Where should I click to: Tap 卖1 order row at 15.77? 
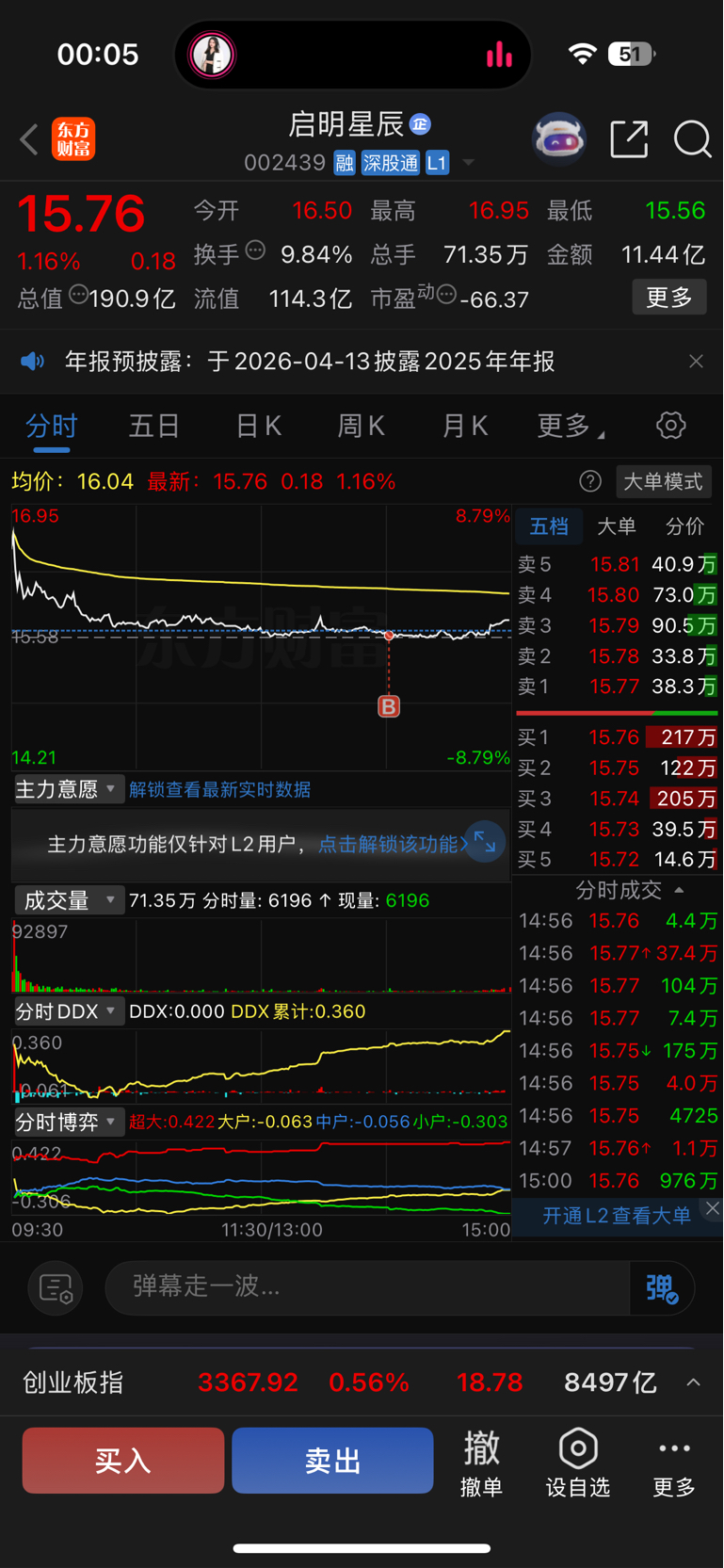(618, 687)
